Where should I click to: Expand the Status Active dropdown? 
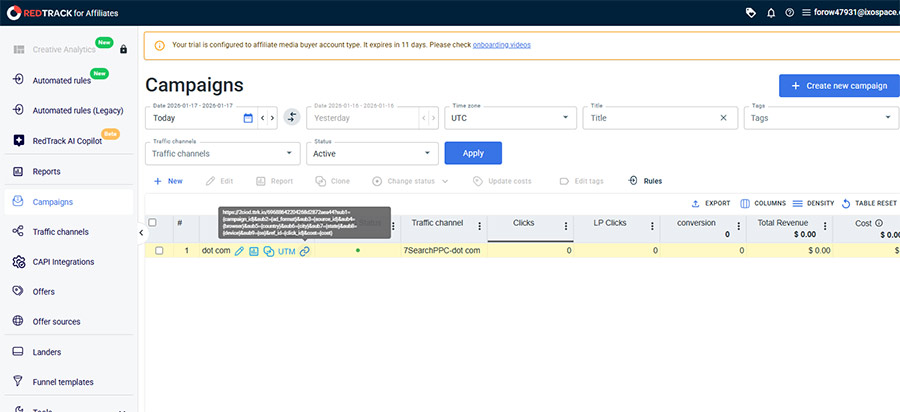click(x=428, y=153)
